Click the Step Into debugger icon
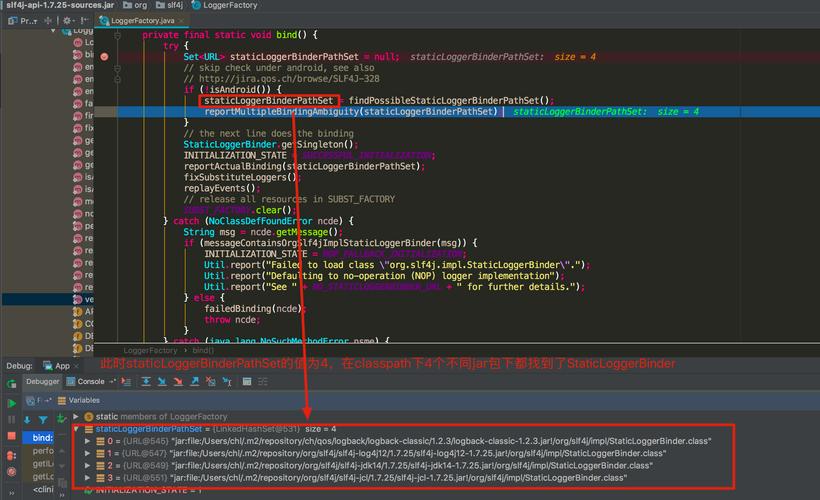The width and height of the screenshot is (820, 500). coord(162,382)
